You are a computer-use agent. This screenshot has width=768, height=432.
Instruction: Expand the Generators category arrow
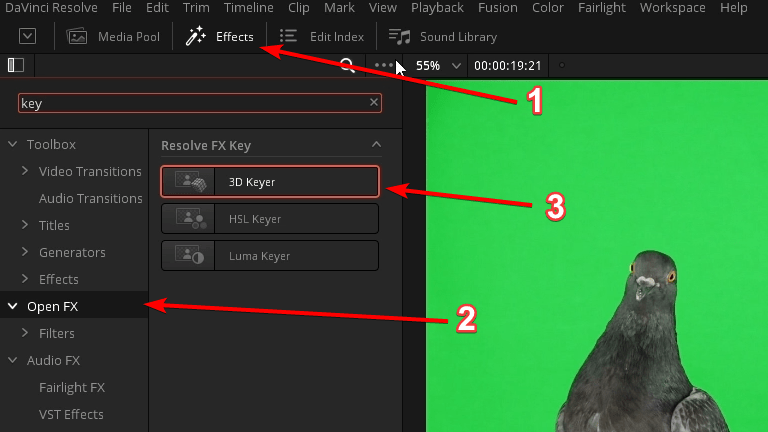[x=25, y=252]
